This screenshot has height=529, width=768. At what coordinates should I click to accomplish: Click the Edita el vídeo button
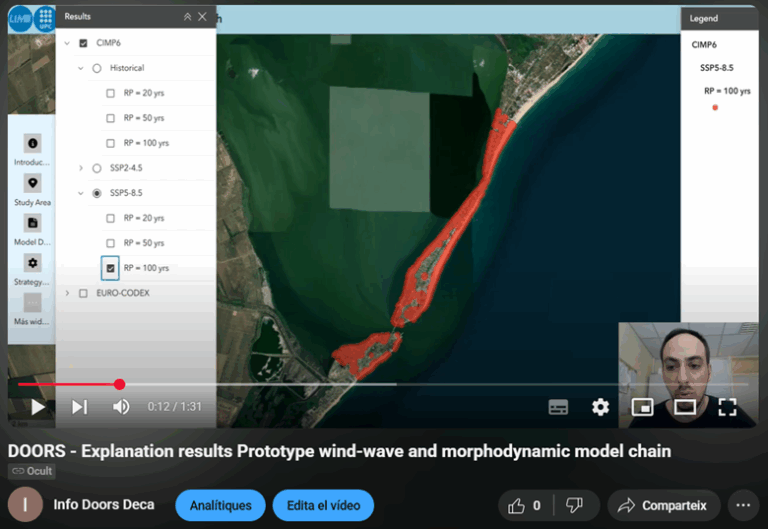(x=322, y=505)
